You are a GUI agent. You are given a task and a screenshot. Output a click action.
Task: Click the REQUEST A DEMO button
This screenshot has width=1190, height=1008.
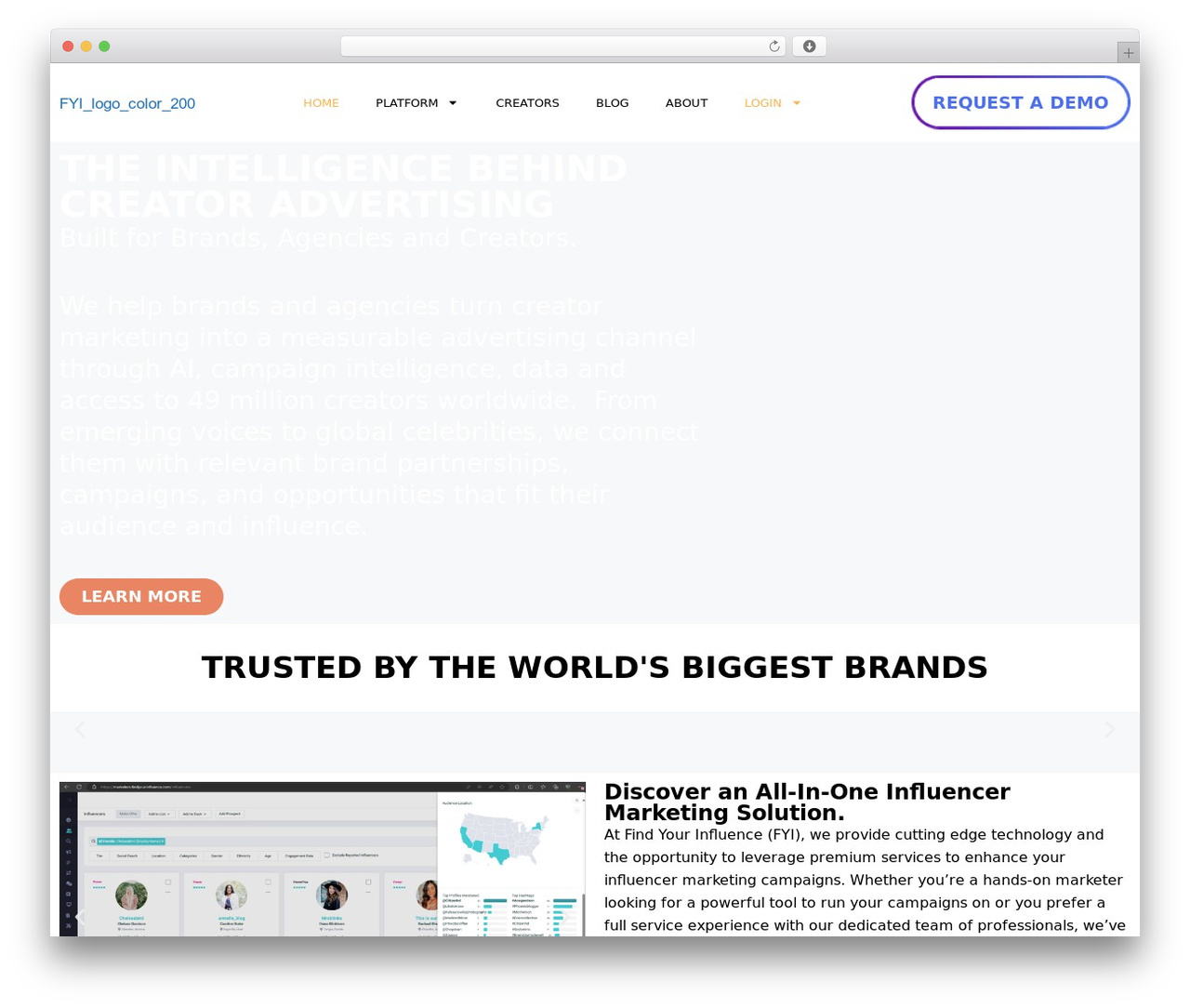(x=1020, y=102)
